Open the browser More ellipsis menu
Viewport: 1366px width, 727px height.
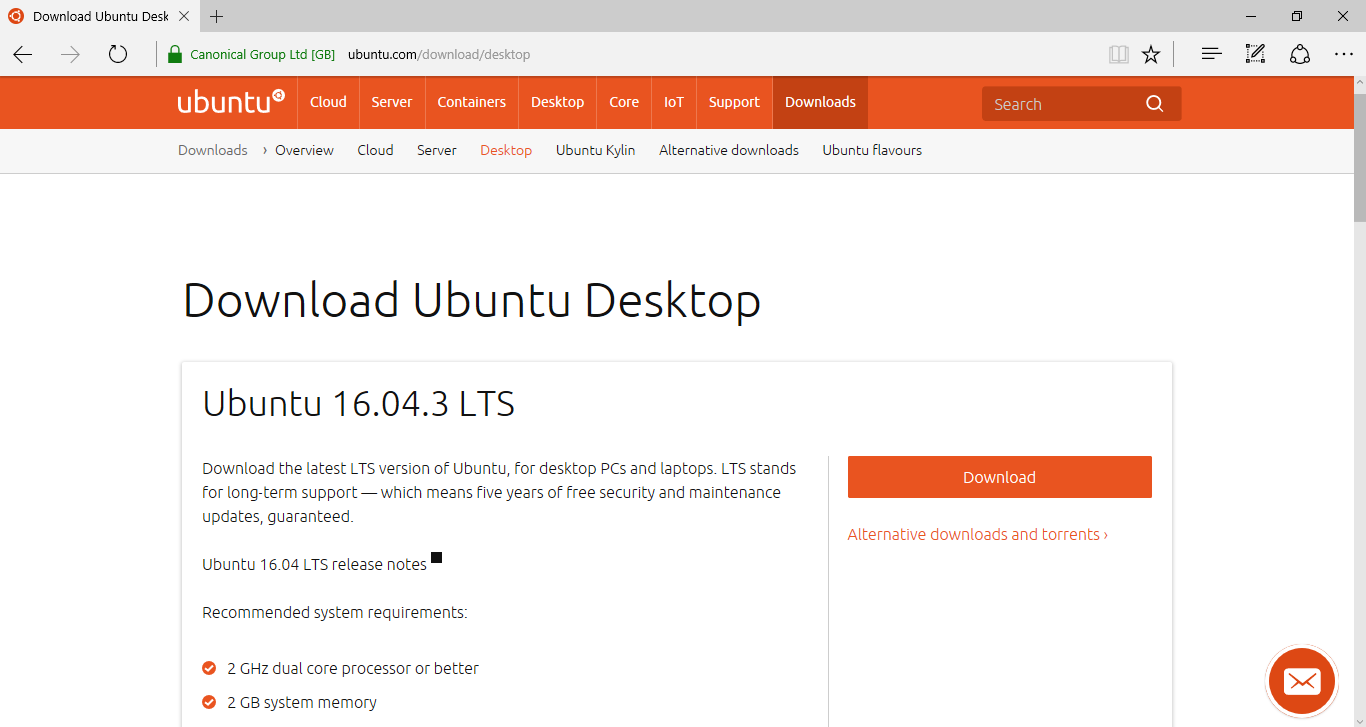click(x=1343, y=54)
